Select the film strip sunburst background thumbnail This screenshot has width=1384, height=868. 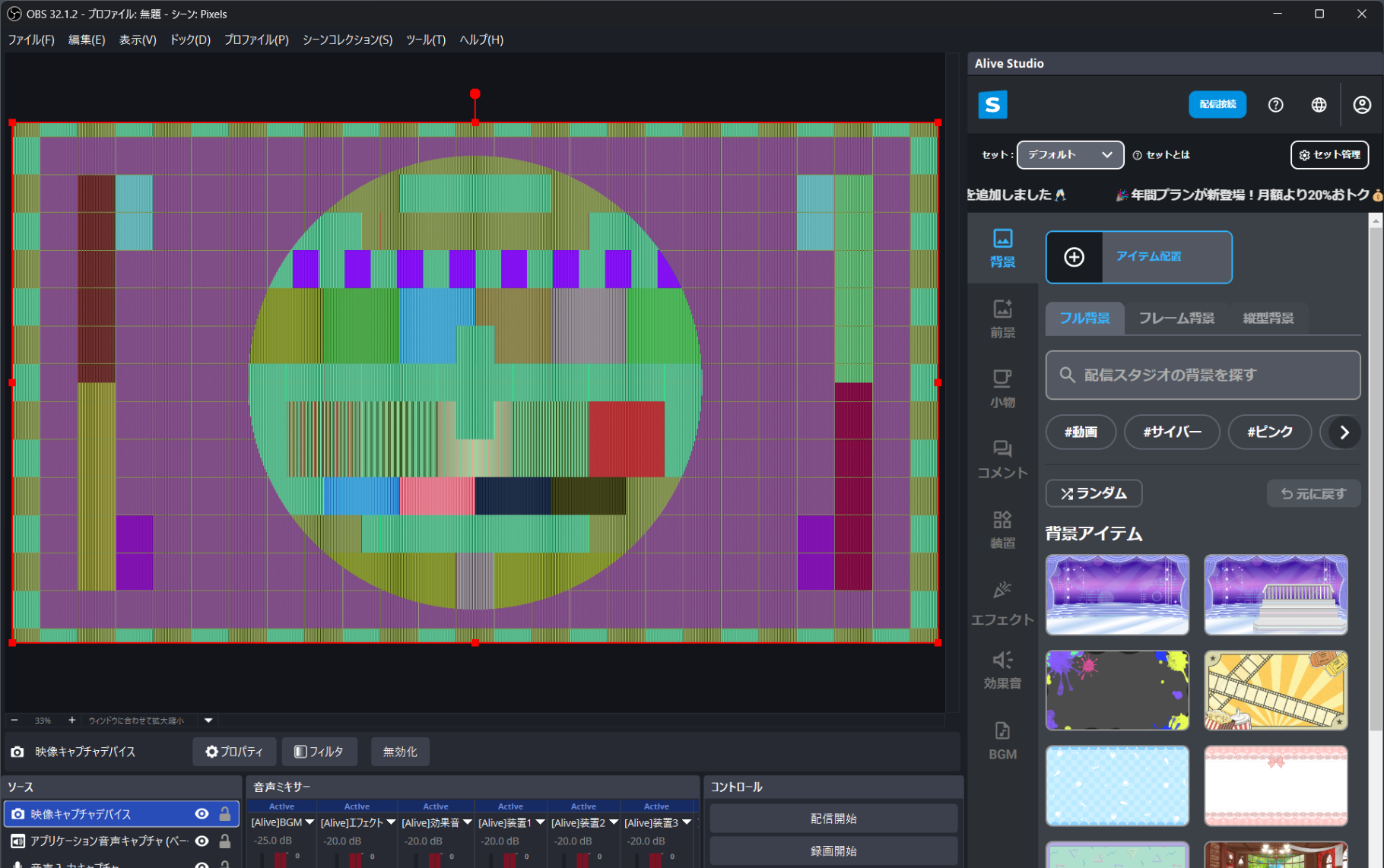coord(1276,690)
